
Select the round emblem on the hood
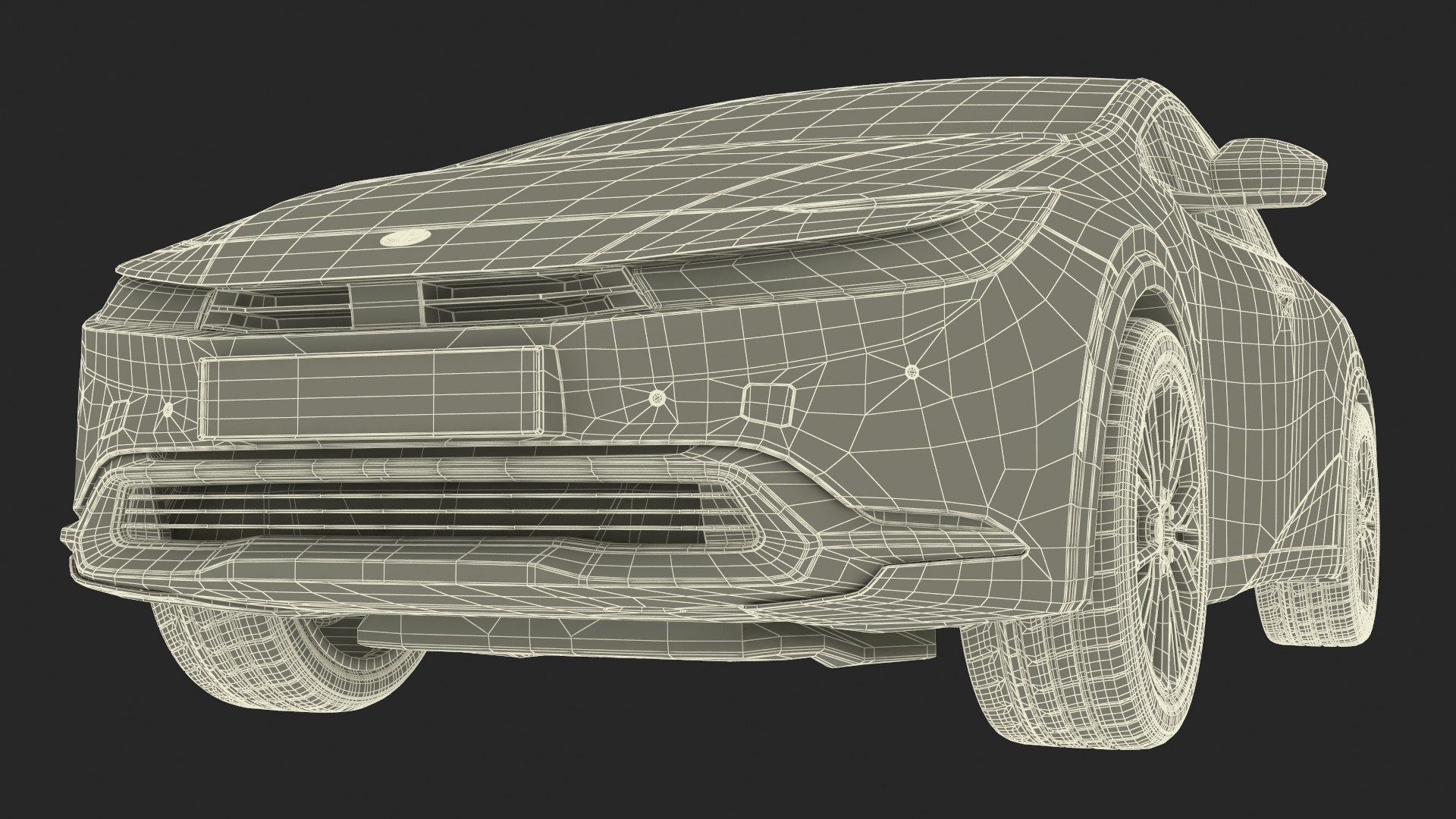point(404,237)
